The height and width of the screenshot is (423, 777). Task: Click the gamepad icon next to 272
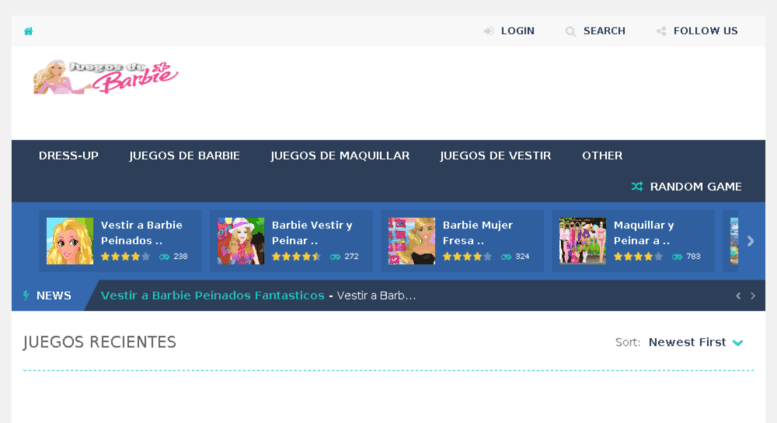pos(335,257)
